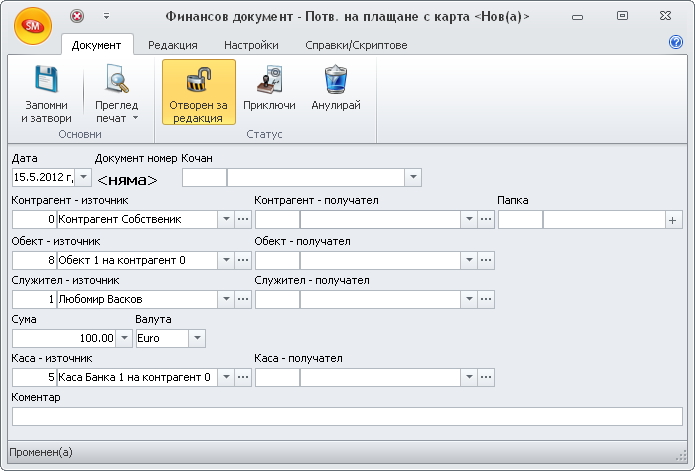Click the resize grip in status bar
Screen dimensions: 695x471
(680, 455)
